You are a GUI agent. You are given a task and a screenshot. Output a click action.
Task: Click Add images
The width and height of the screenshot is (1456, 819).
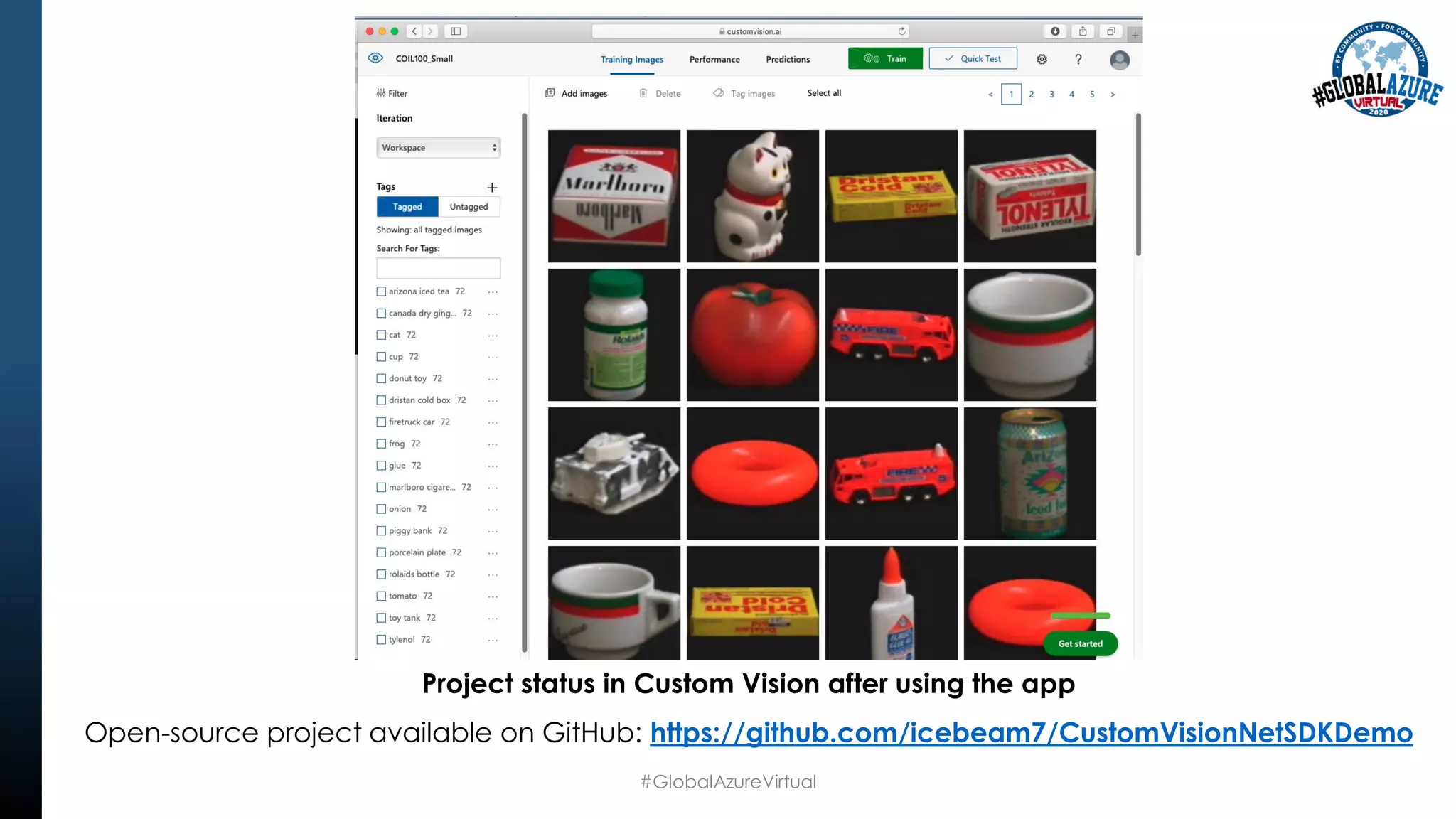coord(577,93)
